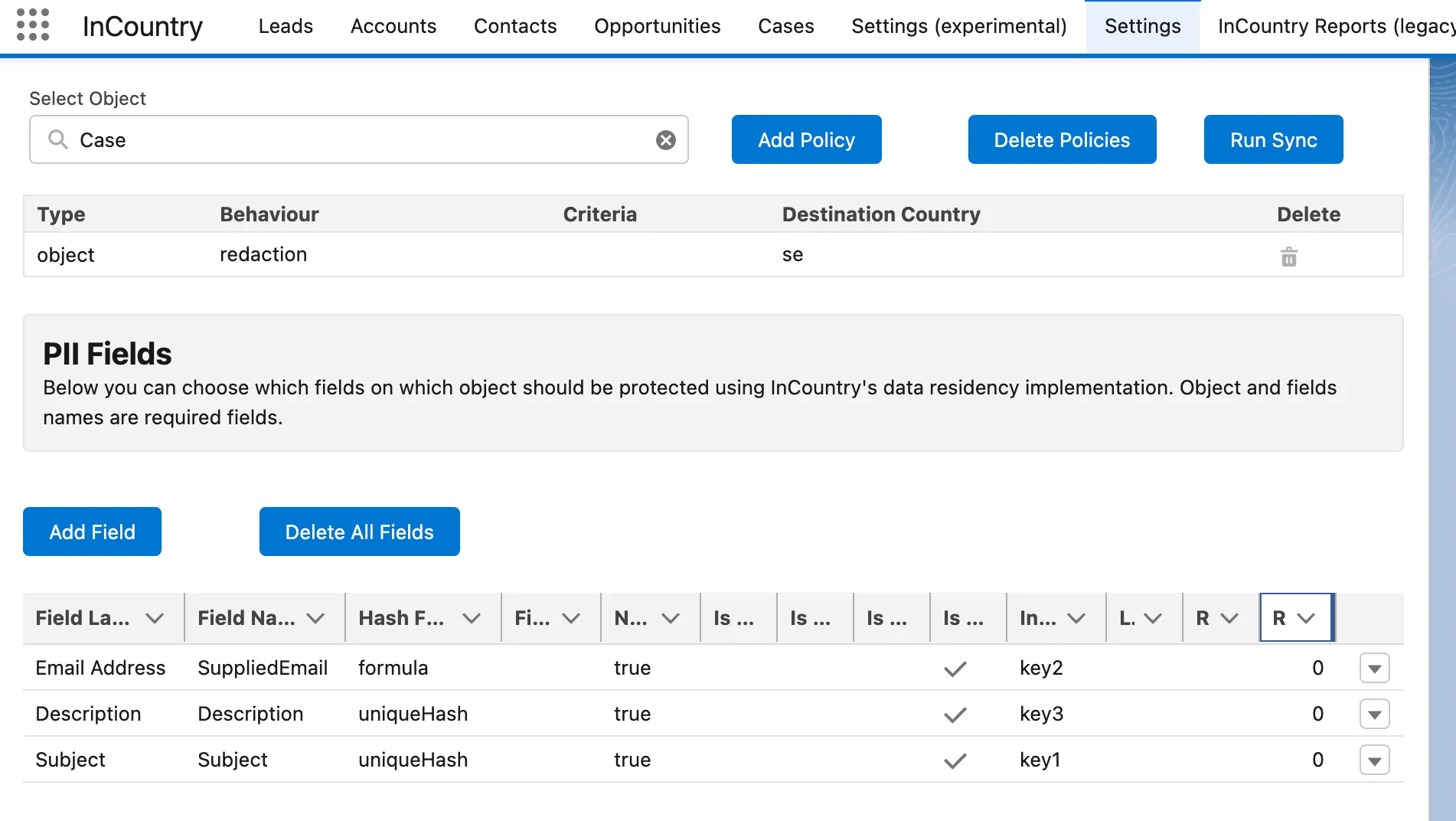
Task: Switch to the Opportunities tab
Action: point(657,26)
